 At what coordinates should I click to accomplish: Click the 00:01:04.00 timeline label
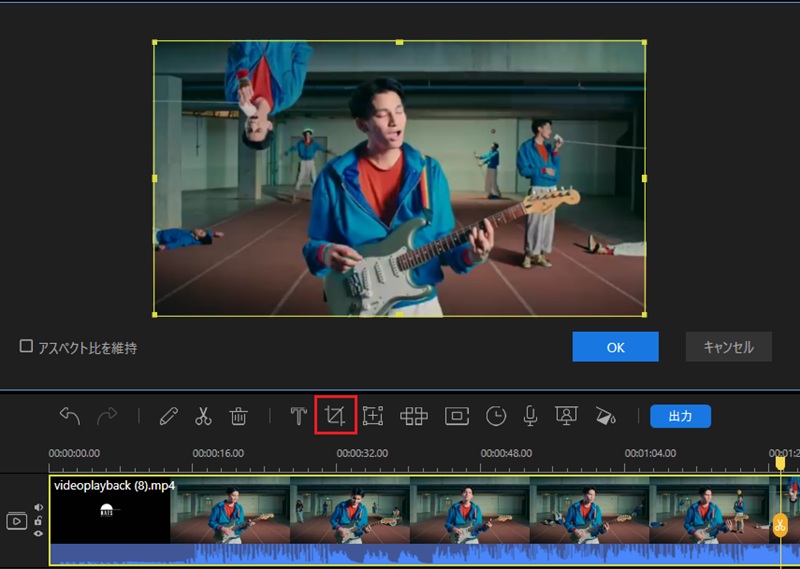(x=651, y=453)
